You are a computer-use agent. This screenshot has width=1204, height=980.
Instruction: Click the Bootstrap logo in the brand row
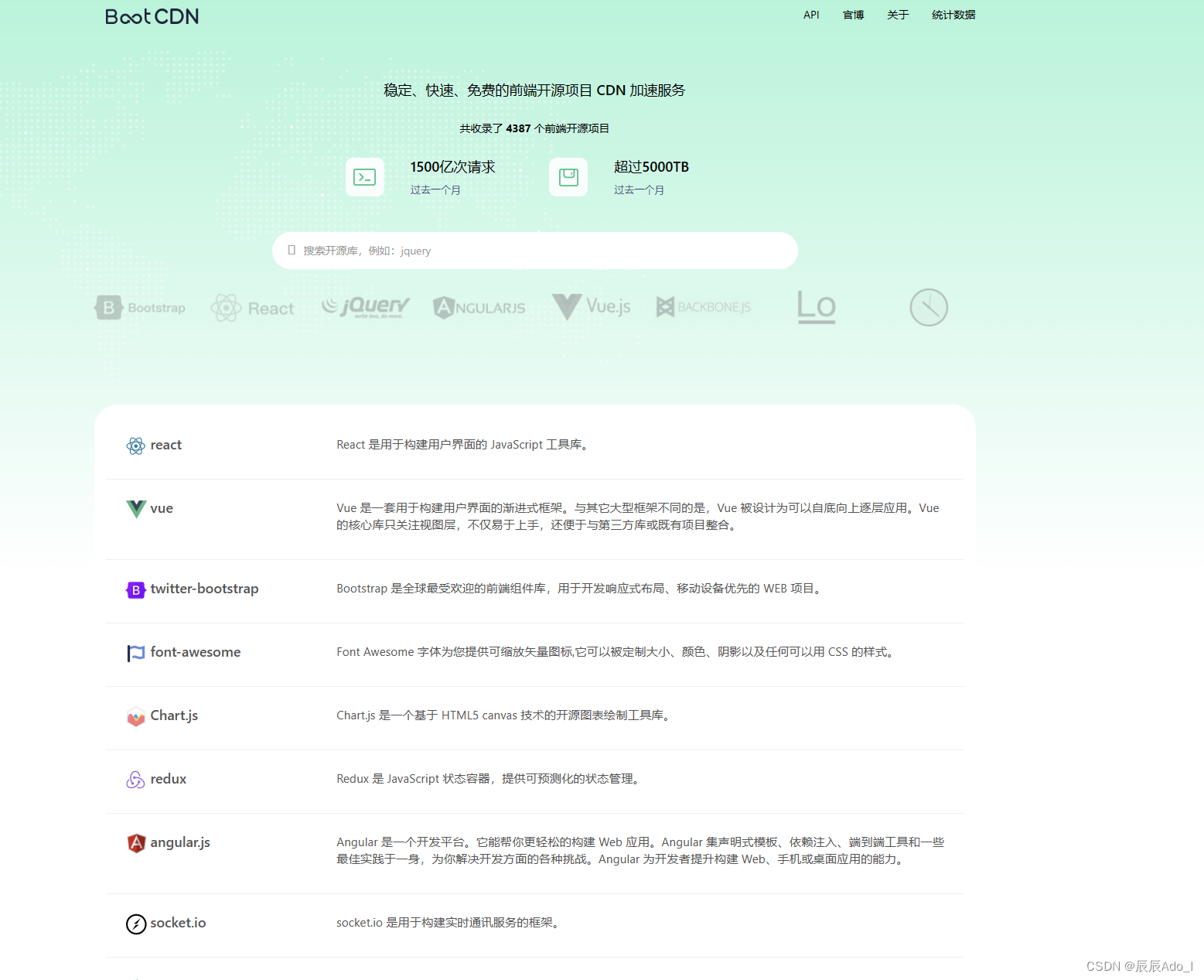pos(139,307)
